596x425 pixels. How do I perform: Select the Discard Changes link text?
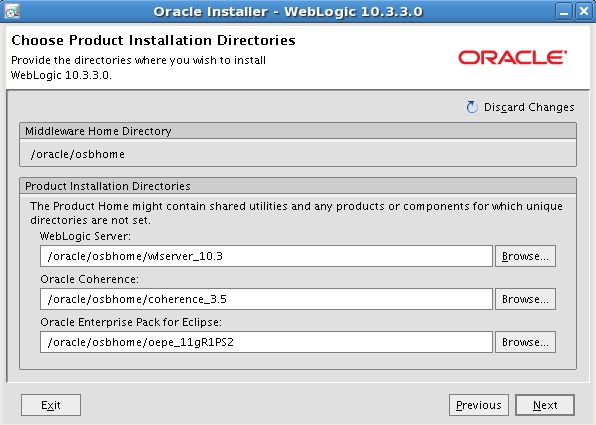529,108
